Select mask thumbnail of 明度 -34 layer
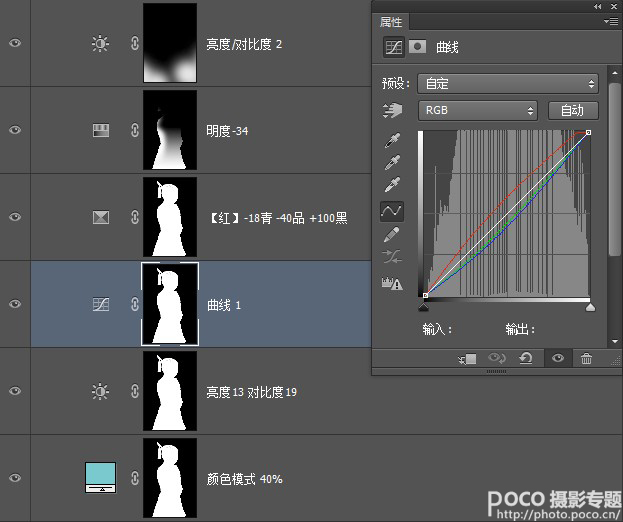Viewport: 623px width, 522px height. coord(170,130)
